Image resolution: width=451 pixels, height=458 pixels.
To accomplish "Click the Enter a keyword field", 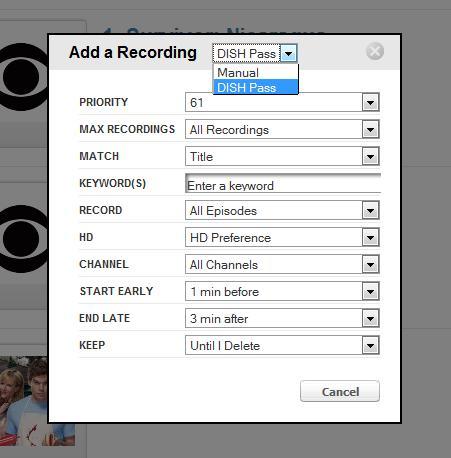I will point(283,183).
